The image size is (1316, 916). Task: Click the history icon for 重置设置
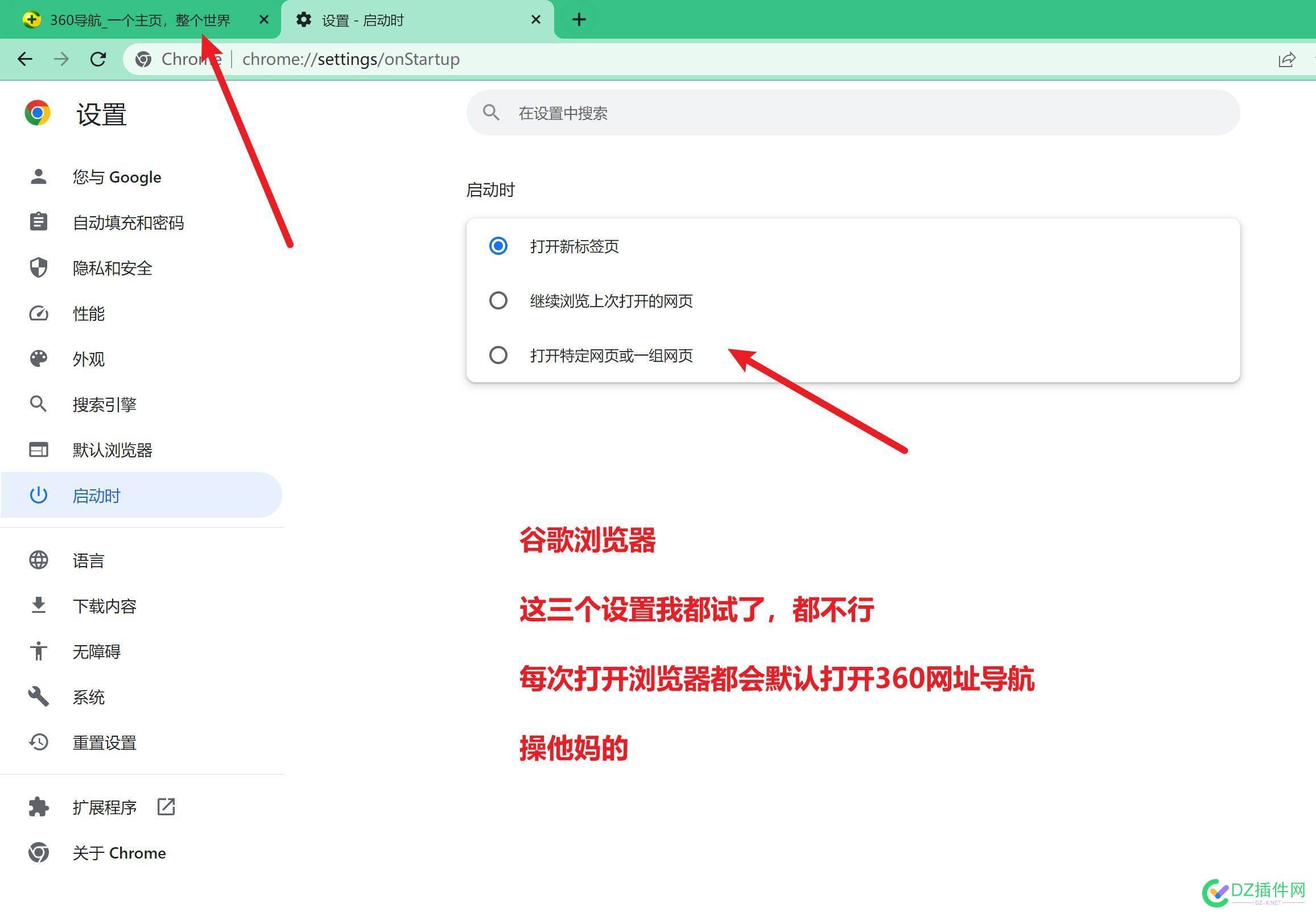click(38, 742)
